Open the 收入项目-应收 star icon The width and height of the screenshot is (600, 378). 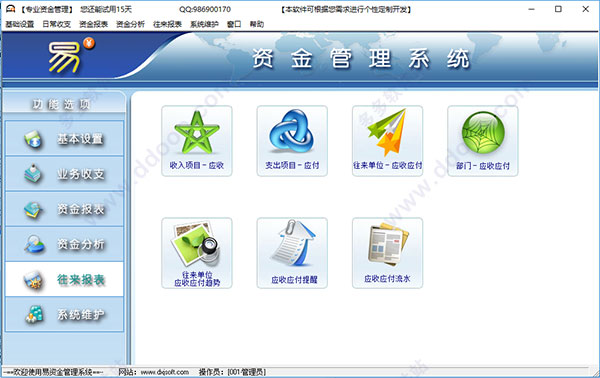click(197, 132)
